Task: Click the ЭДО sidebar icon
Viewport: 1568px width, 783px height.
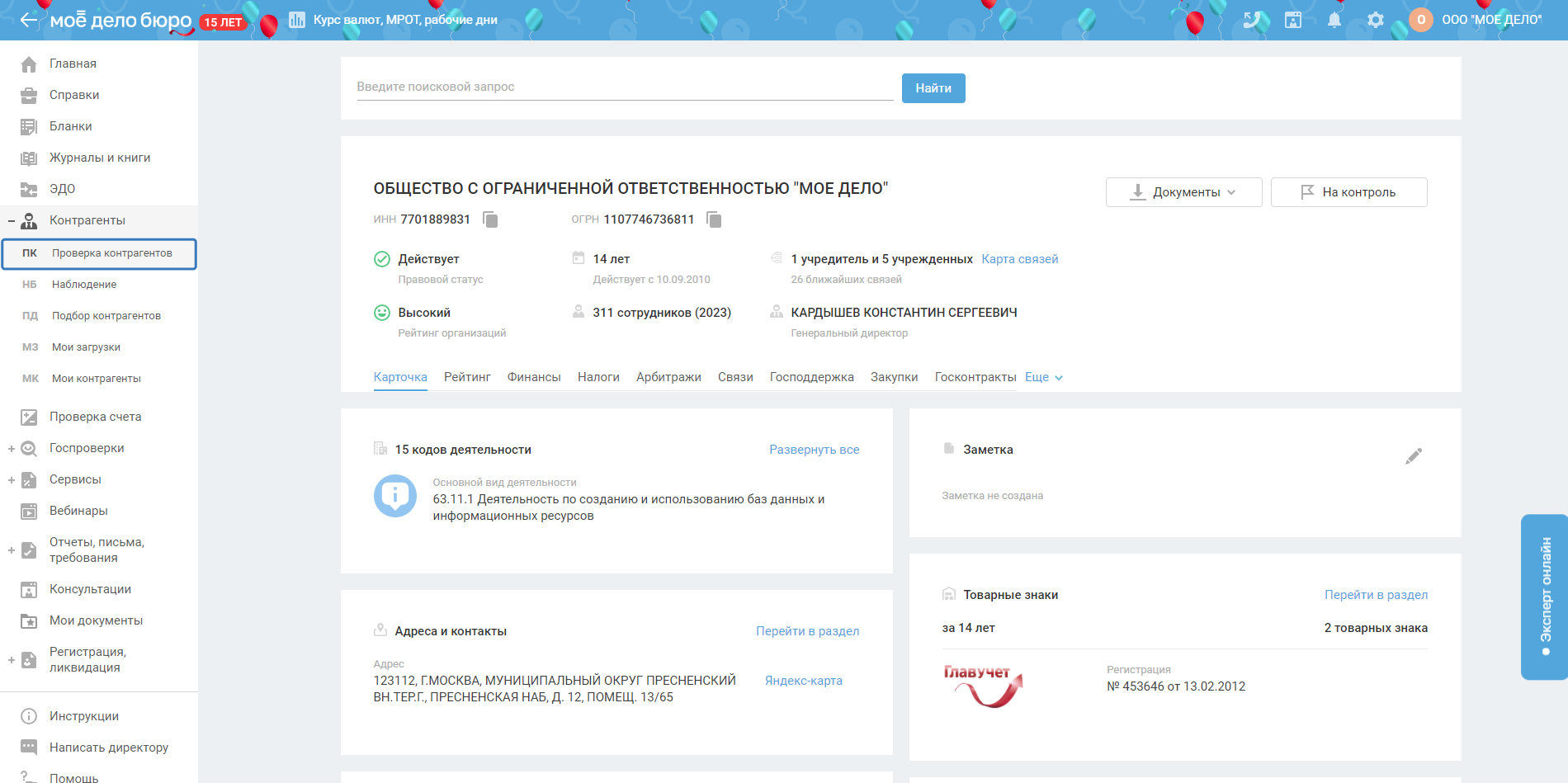Action: coord(29,189)
